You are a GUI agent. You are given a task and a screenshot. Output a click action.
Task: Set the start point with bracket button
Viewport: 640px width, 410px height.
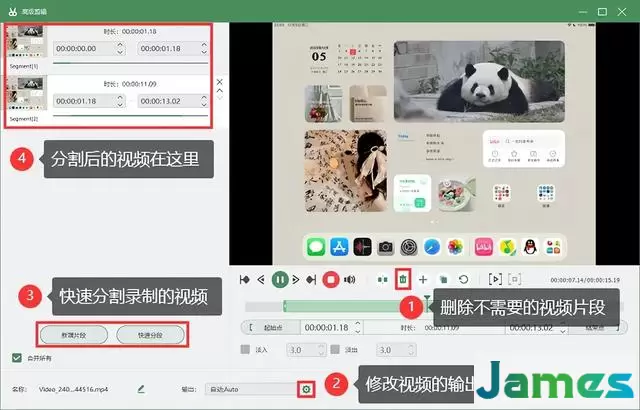(271, 327)
